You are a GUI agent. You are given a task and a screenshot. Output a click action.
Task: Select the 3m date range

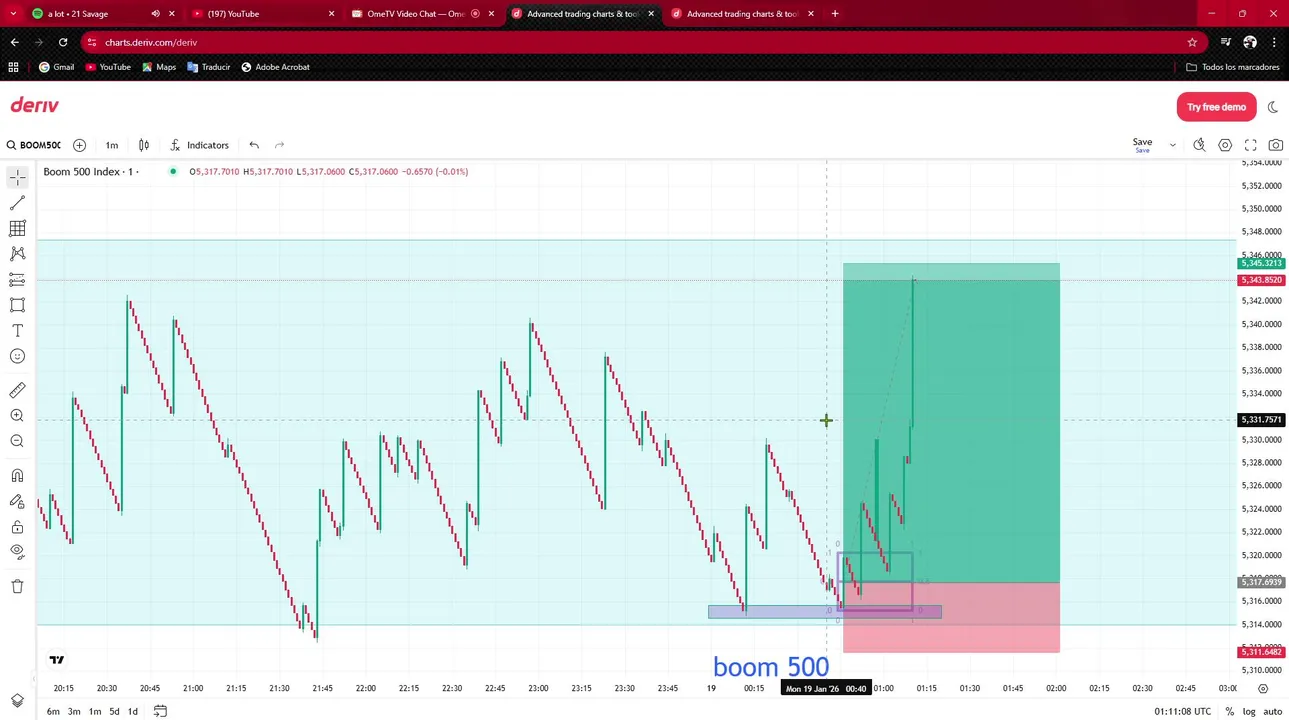(x=74, y=711)
